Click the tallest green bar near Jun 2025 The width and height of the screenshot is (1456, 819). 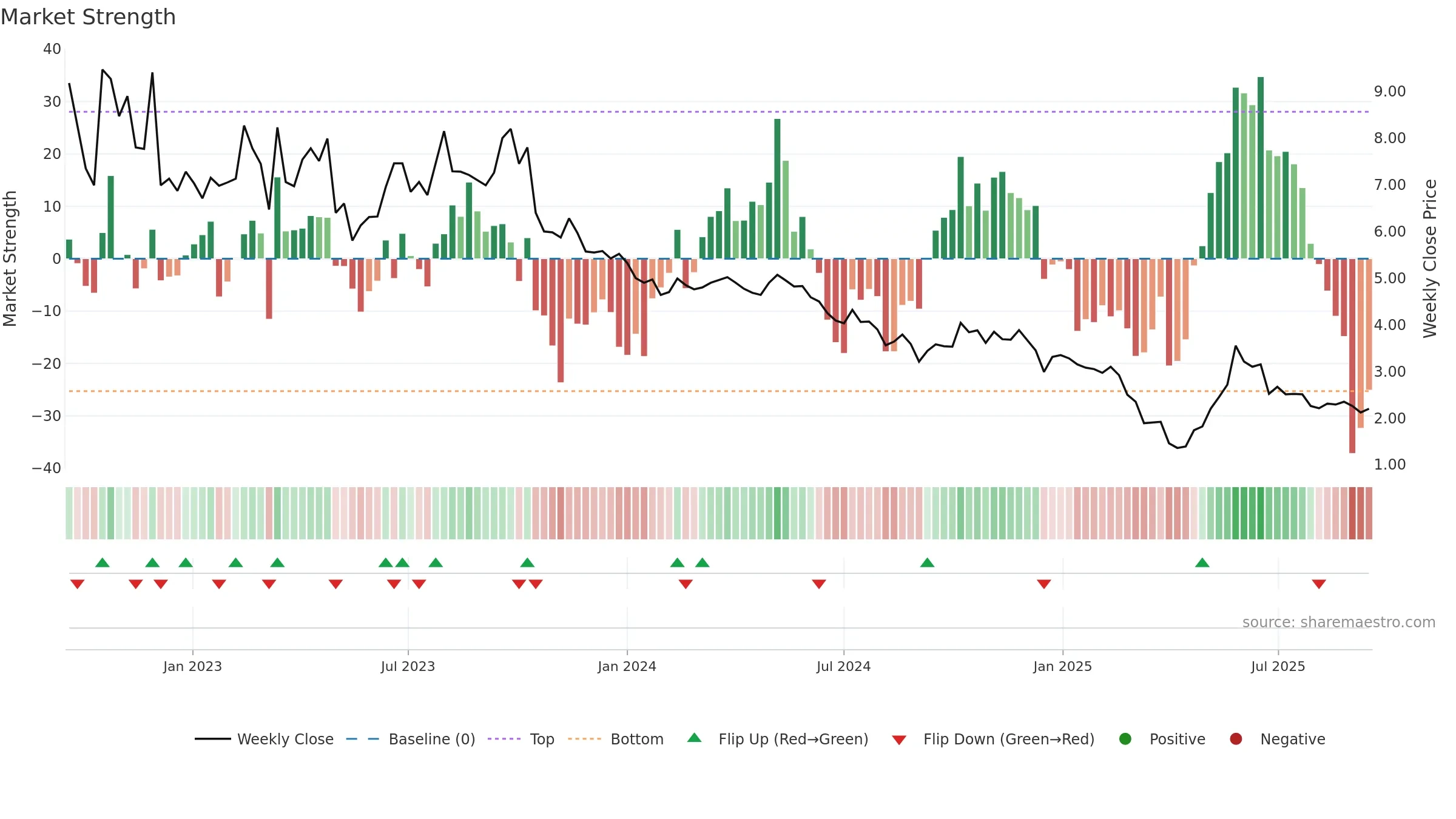[x=1261, y=167]
